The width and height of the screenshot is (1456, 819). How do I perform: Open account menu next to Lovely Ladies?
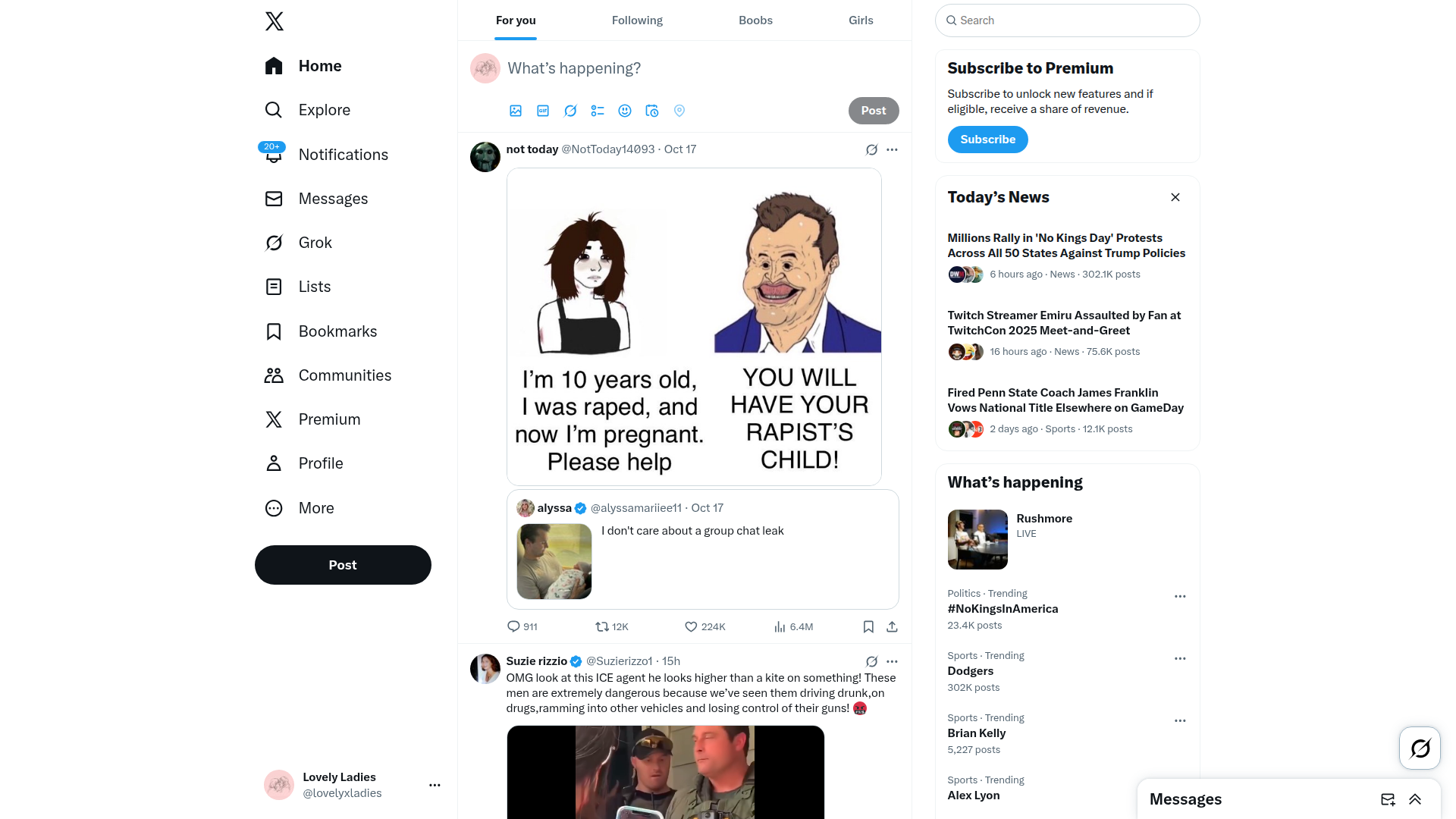coord(435,786)
